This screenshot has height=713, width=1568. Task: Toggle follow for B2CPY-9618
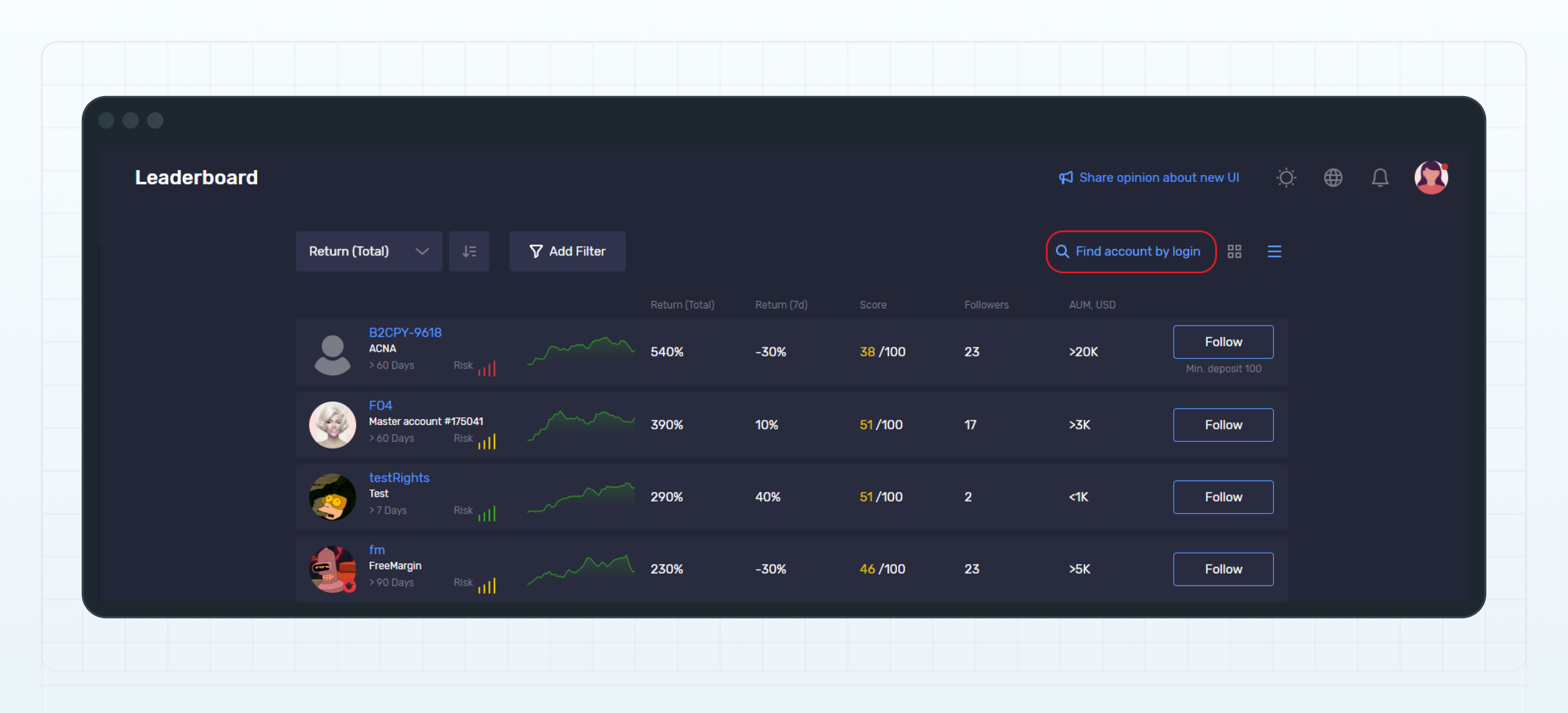pyautogui.click(x=1223, y=342)
